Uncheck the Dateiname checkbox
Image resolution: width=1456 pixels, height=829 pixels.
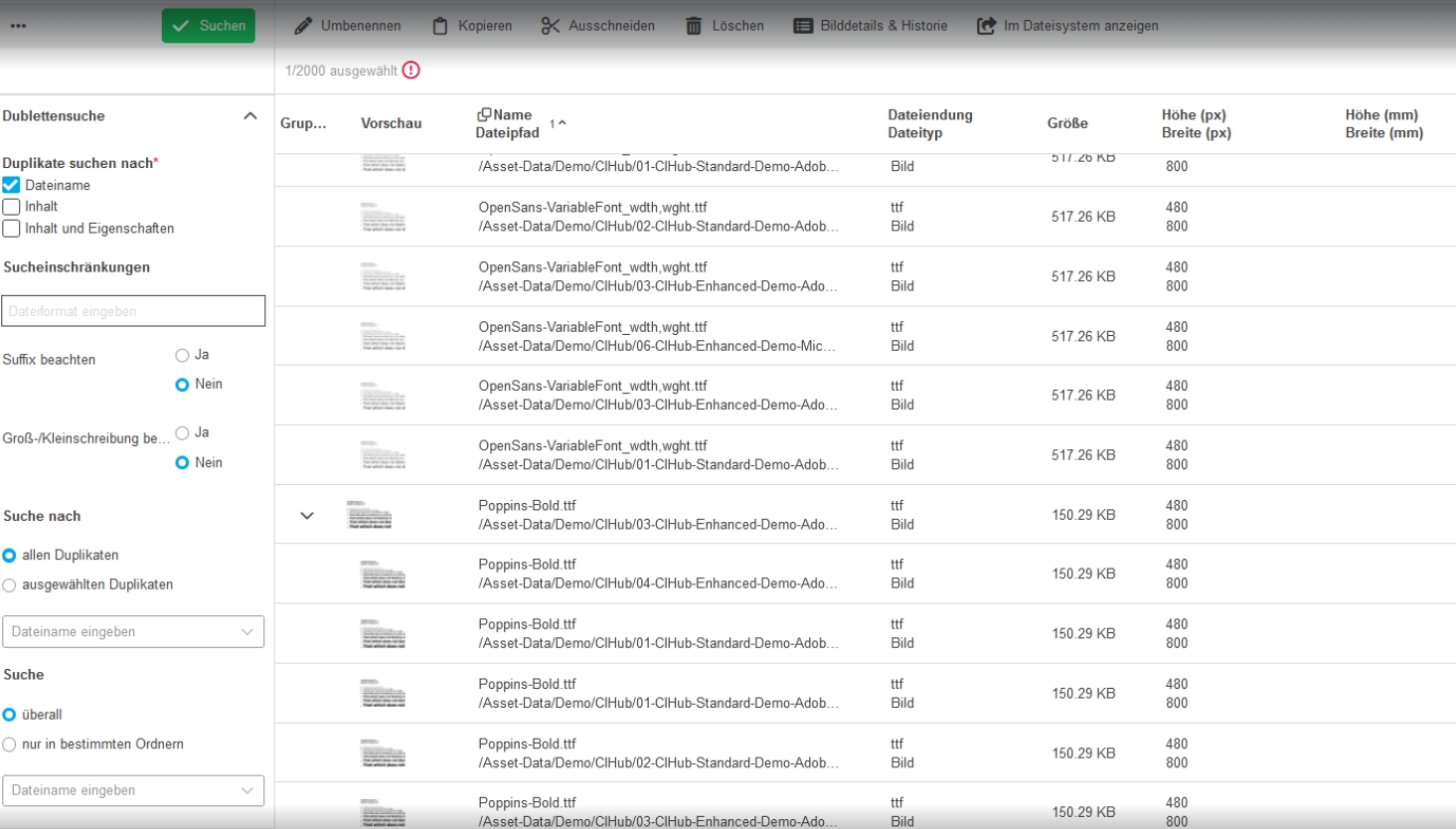pos(12,185)
